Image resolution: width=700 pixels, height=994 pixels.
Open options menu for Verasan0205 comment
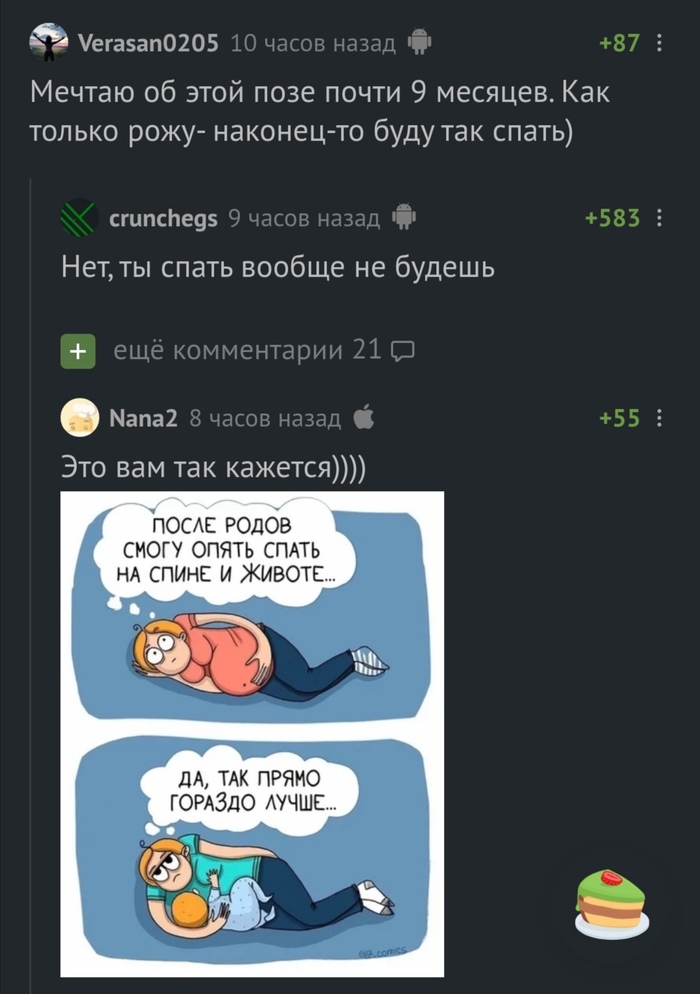pyautogui.click(x=659, y=42)
